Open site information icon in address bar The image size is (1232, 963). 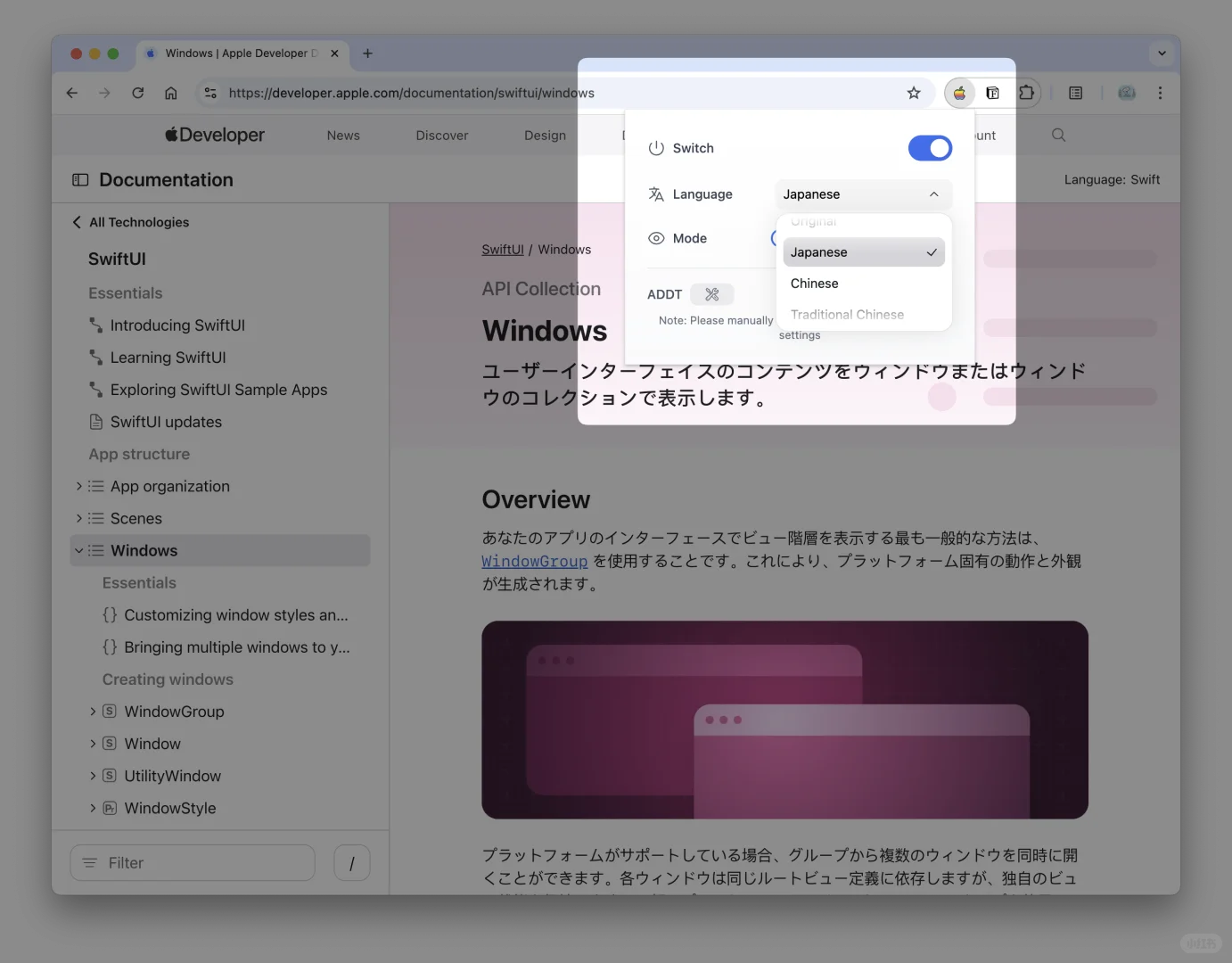[x=210, y=93]
